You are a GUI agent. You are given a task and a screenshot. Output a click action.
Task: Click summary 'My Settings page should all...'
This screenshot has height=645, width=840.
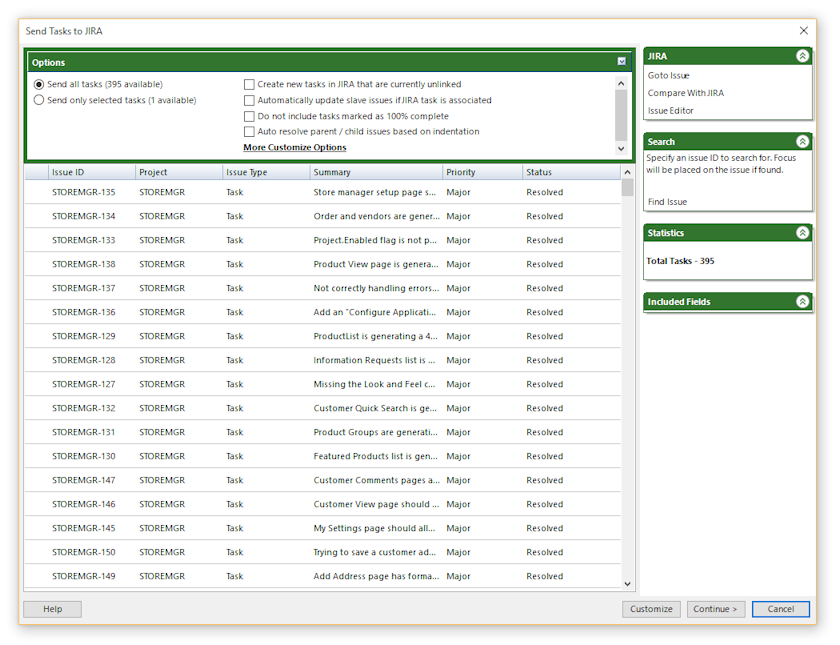pos(374,528)
